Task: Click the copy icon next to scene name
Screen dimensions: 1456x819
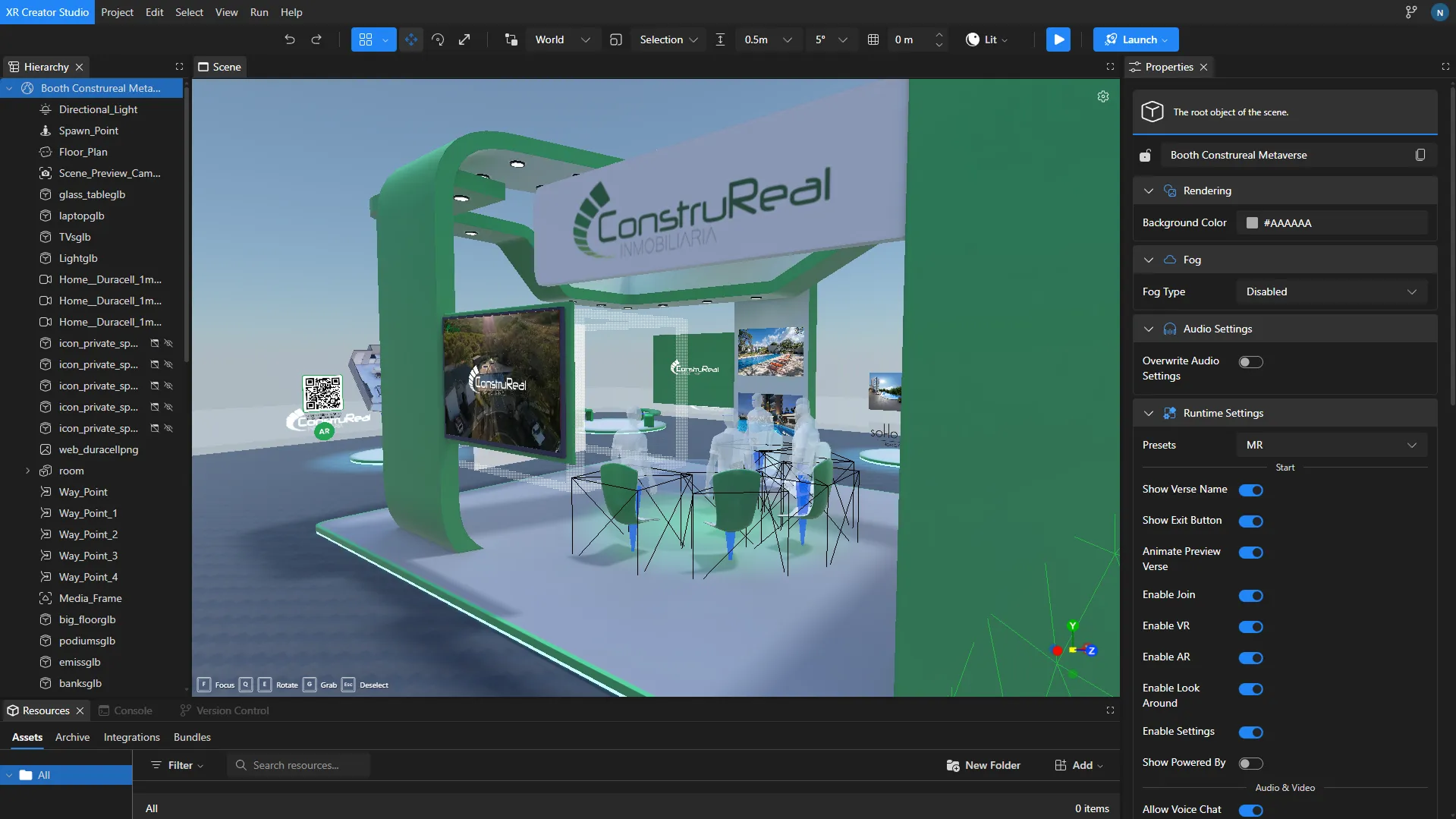Action: click(1420, 155)
